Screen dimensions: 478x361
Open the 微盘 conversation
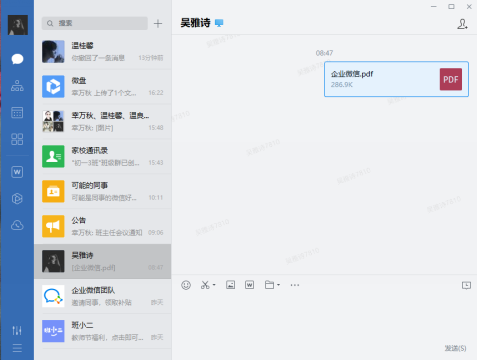(x=103, y=87)
